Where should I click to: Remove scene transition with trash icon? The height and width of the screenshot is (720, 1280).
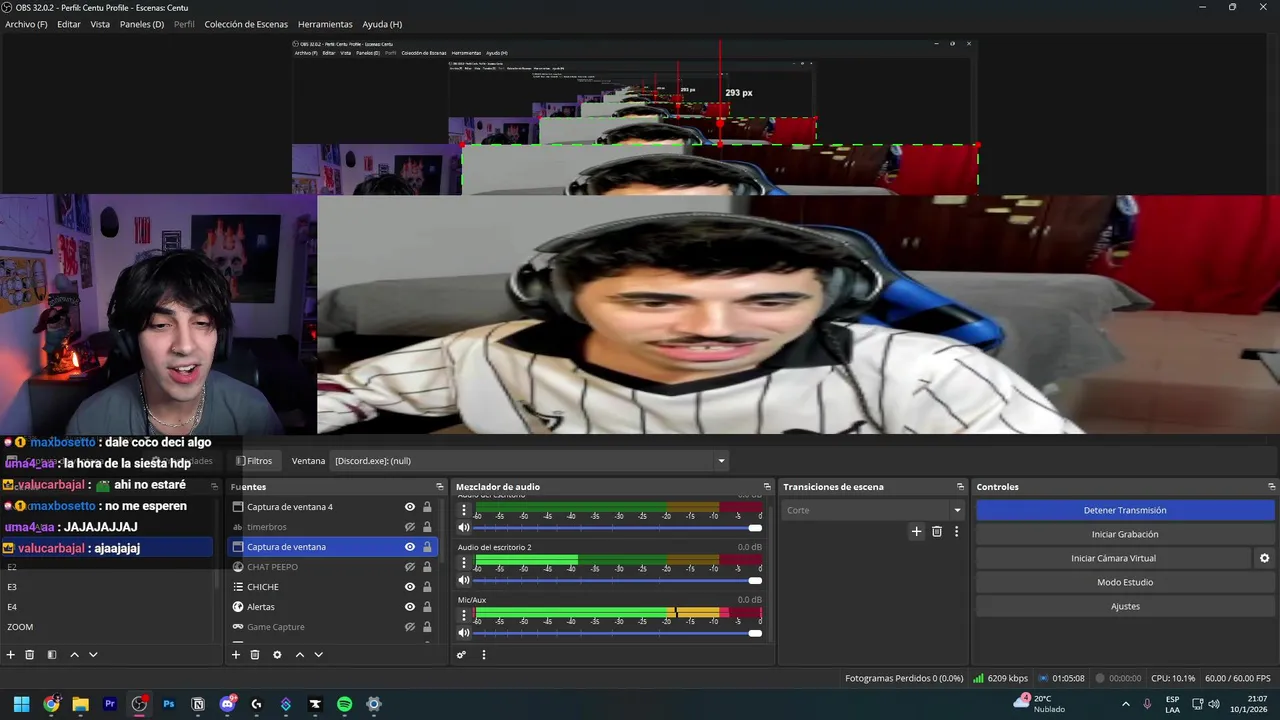pyautogui.click(x=937, y=532)
